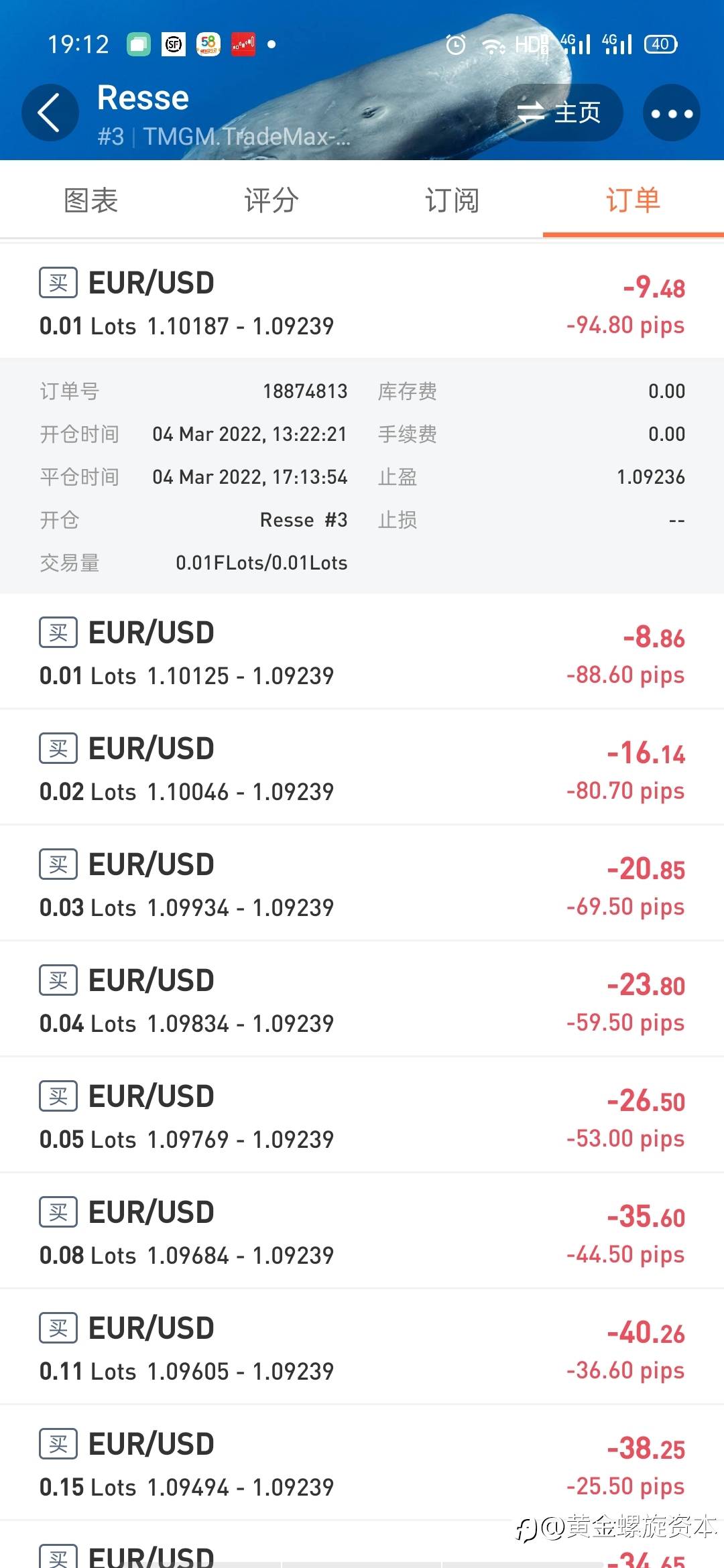Select the 订单 tab
Viewport: 724px width, 1568px height.
(x=633, y=200)
